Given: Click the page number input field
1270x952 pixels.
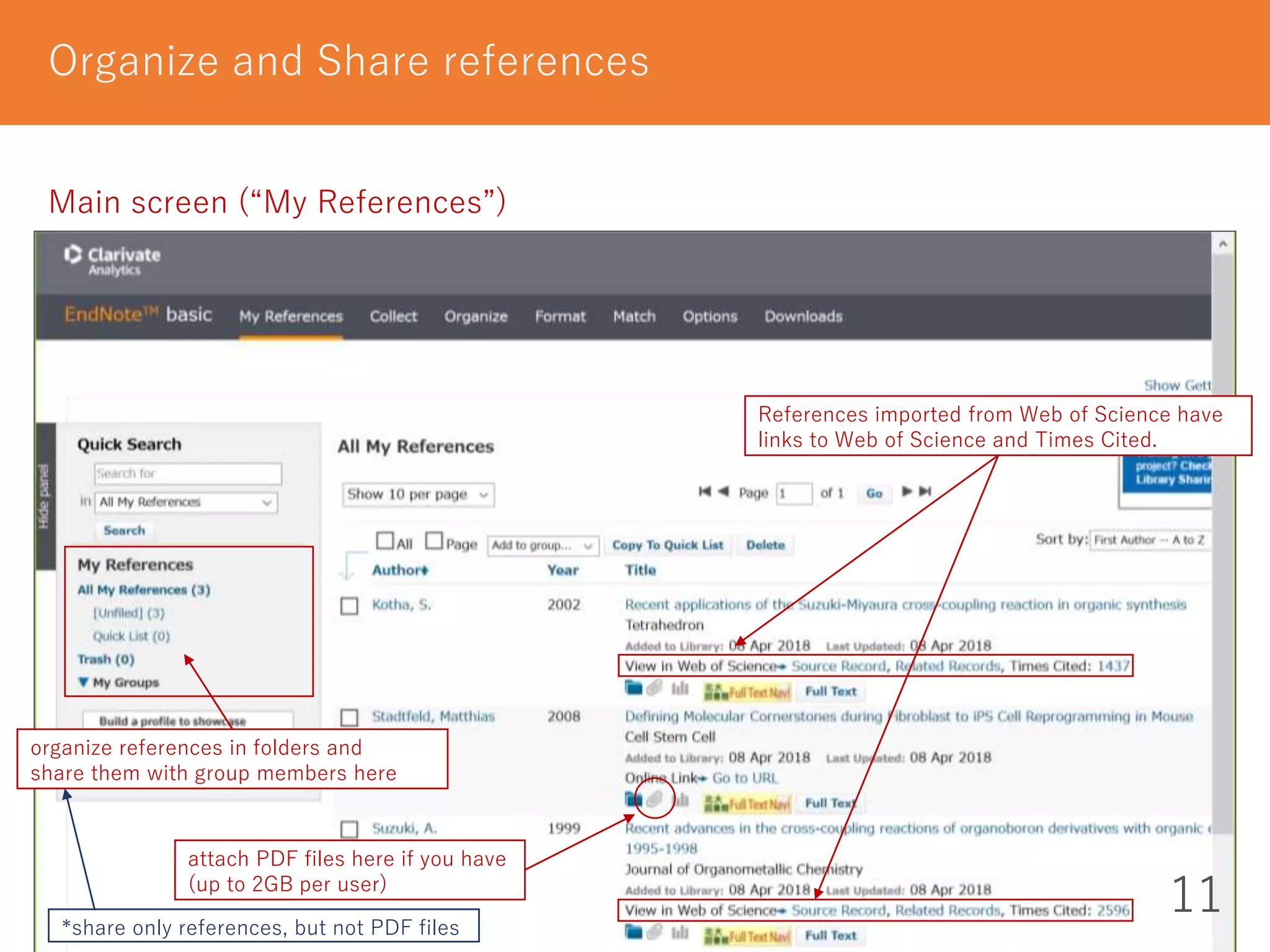Looking at the screenshot, I should coord(794,494).
